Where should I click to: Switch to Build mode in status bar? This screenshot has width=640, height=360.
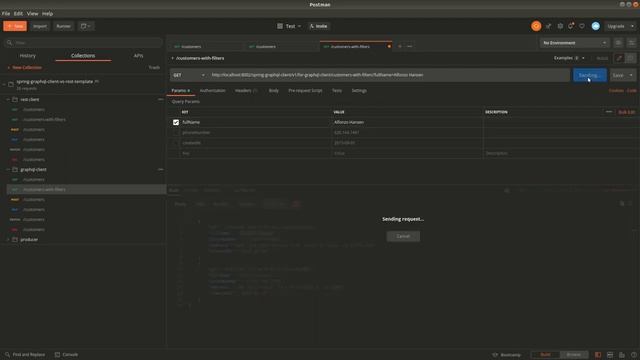[545, 355]
